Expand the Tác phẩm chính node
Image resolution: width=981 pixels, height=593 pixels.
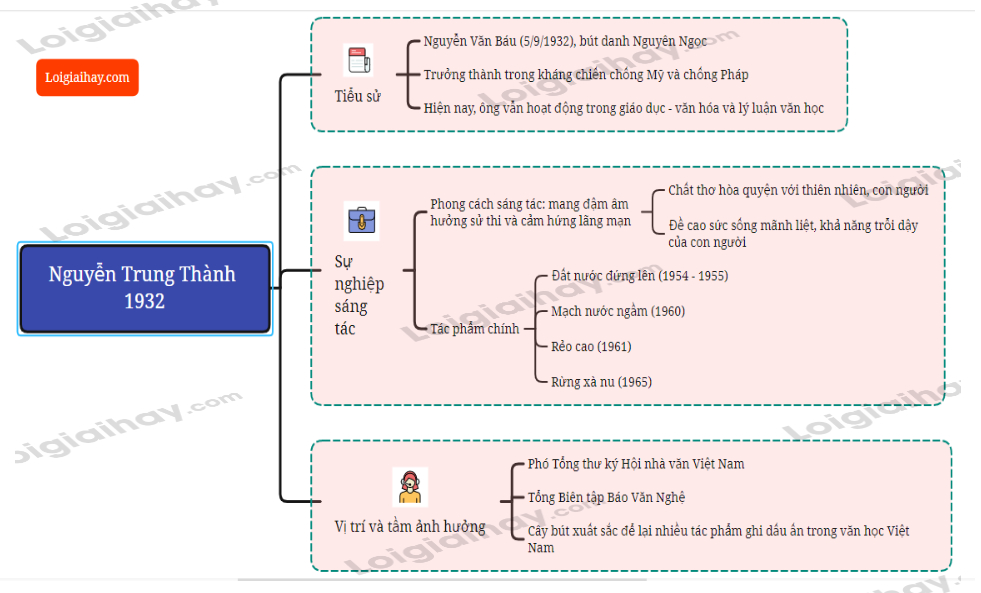474,328
